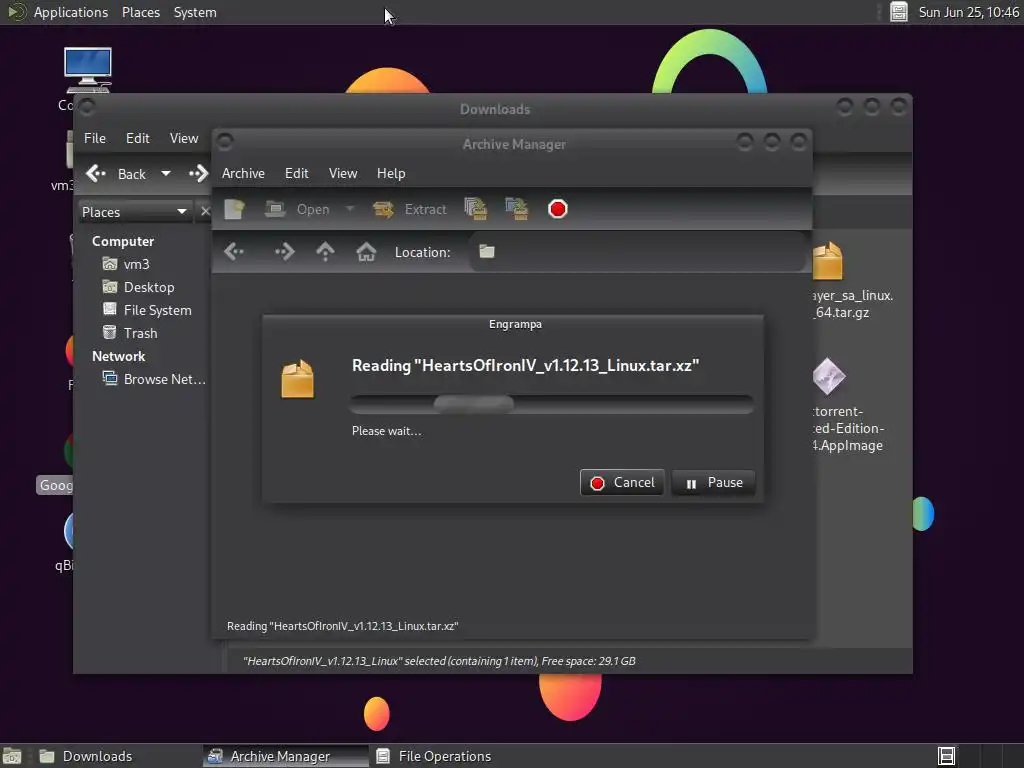The image size is (1024, 768).
Task: Open the Edit menu in Archive Manager
Action: tap(296, 173)
